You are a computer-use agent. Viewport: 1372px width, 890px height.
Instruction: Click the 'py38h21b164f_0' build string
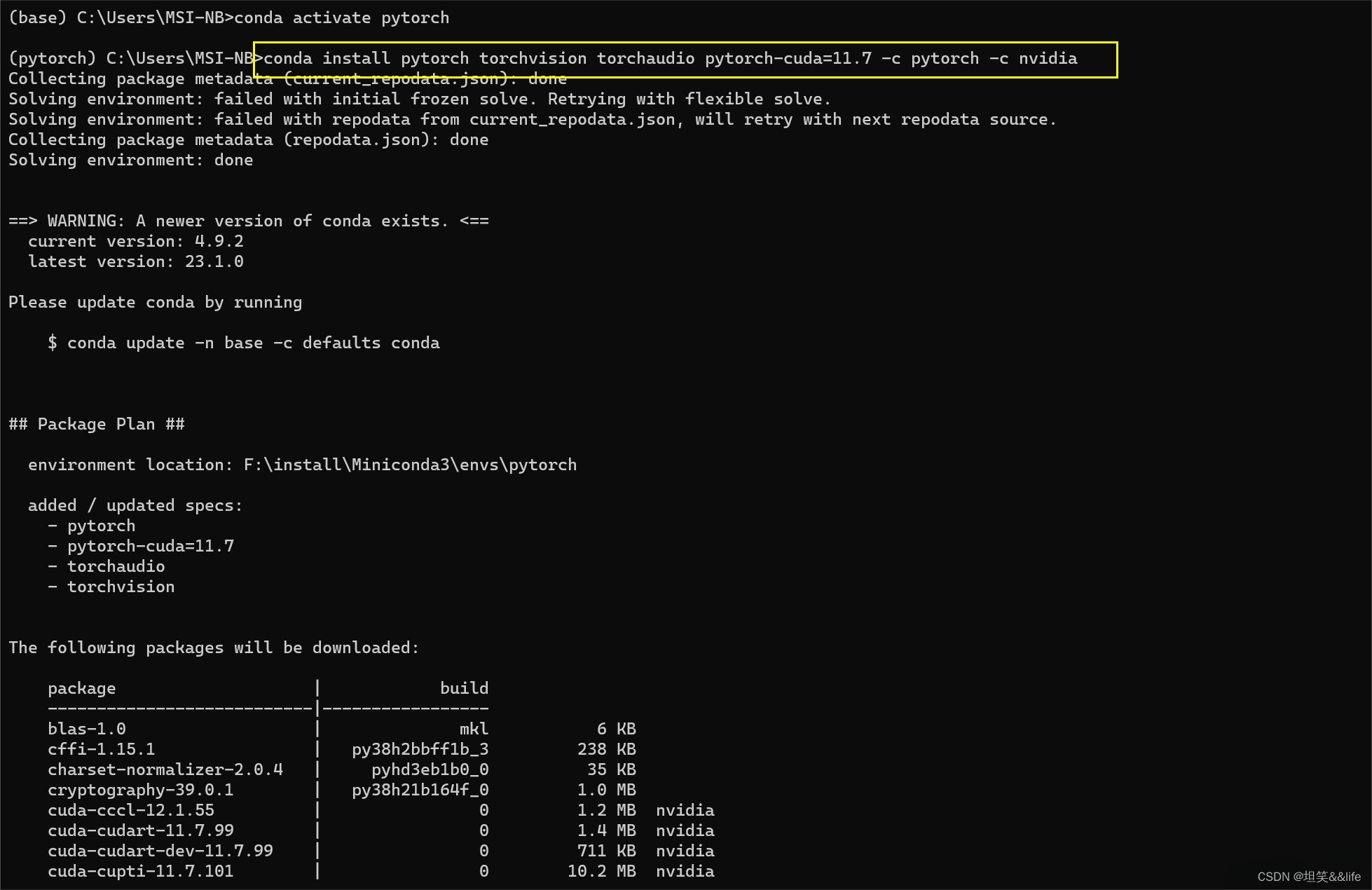[420, 790]
